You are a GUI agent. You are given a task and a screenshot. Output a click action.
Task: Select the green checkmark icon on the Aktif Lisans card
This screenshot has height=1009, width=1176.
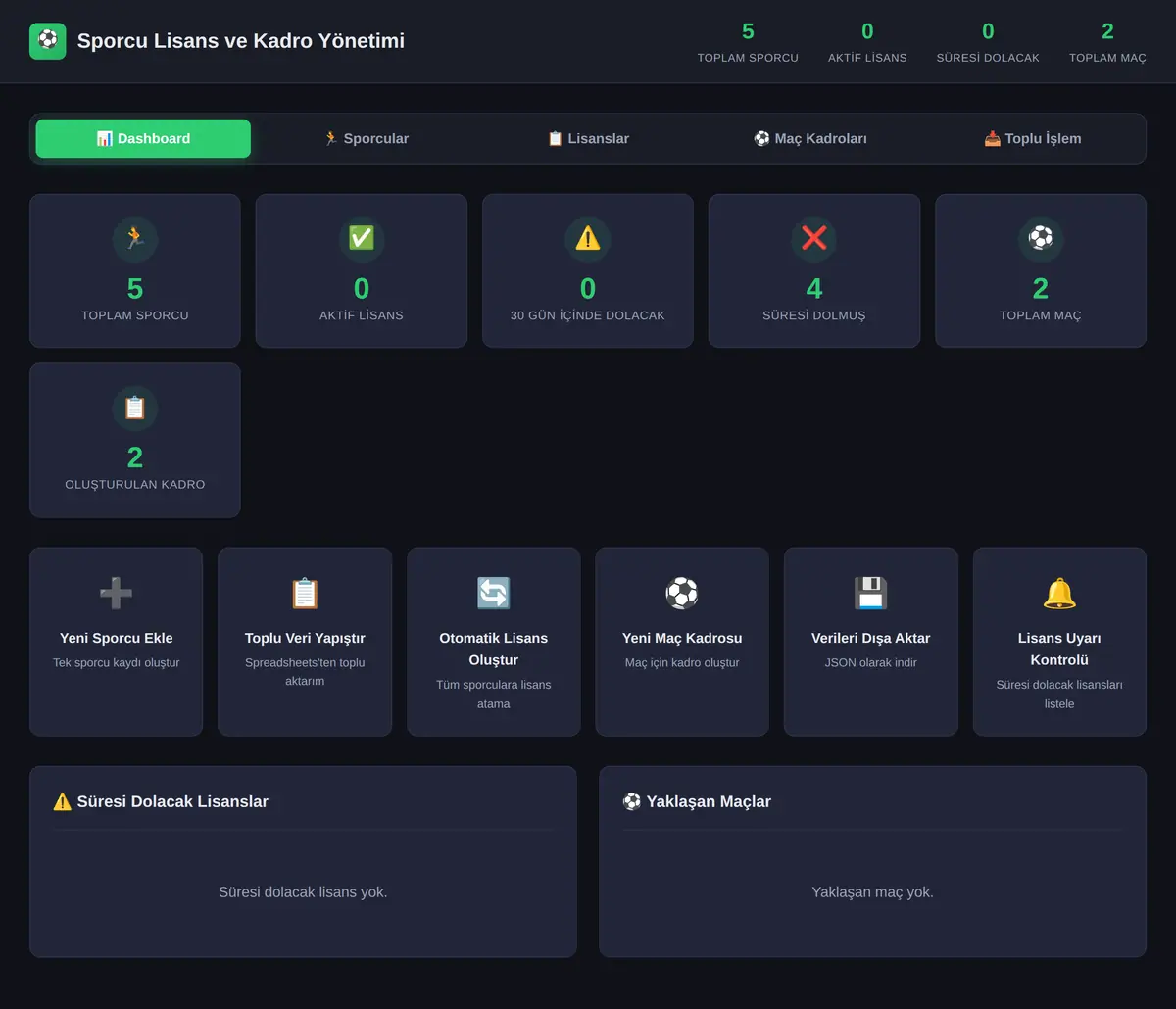(x=362, y=238)
